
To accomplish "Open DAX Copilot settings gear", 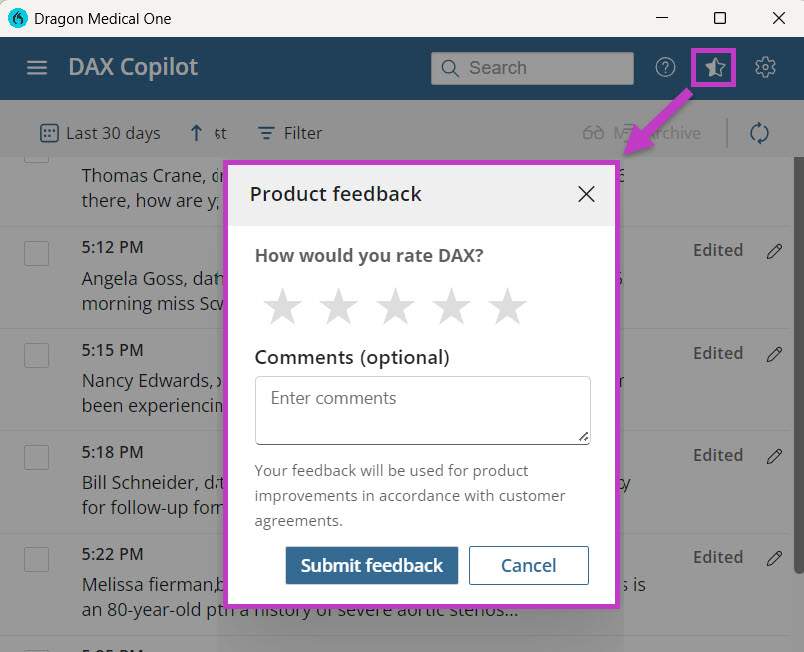I will point(765,67).
